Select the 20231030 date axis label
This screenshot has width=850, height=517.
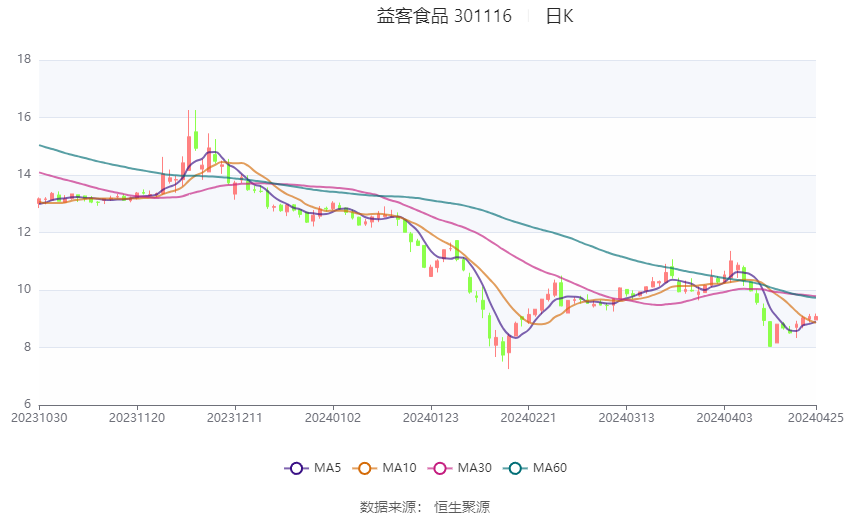pos(39,418)
